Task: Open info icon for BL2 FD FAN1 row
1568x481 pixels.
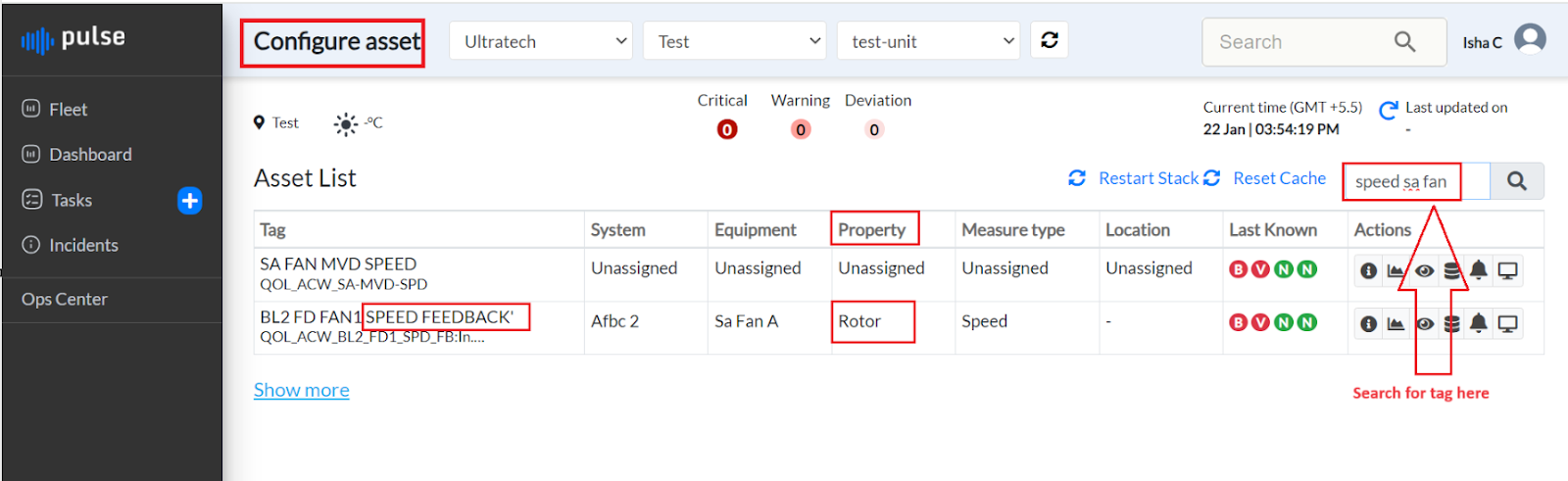Action: [x=1369, y=324]
